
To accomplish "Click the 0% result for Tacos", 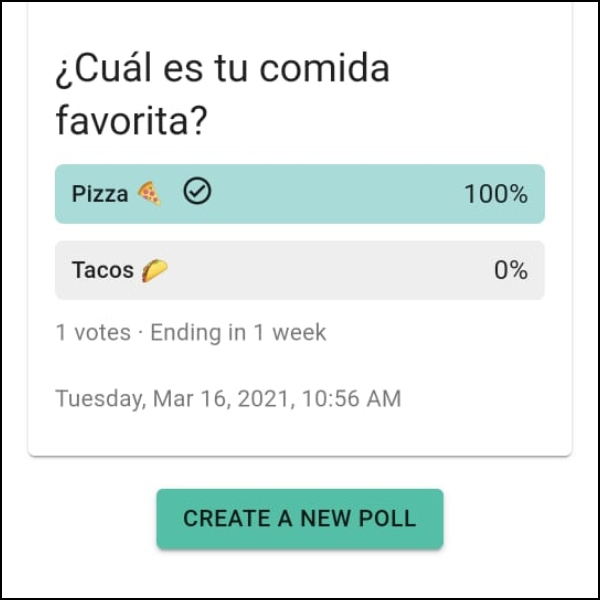I will [x=510, y=270].
